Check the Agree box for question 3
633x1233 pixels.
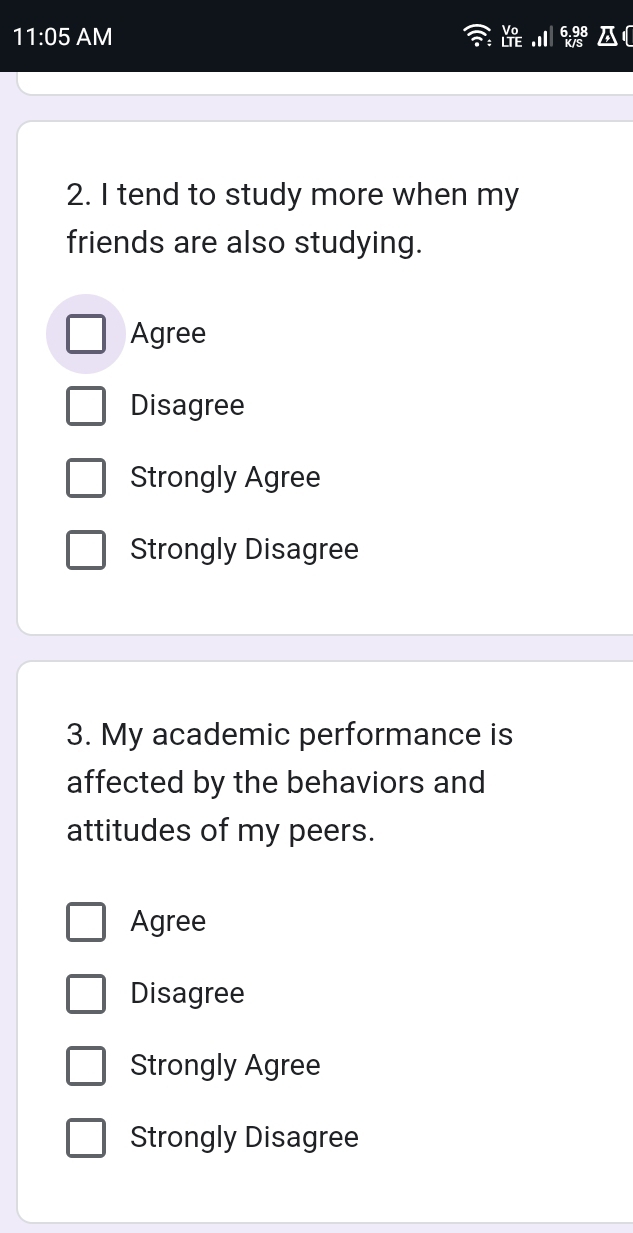[x=86, y=922]
